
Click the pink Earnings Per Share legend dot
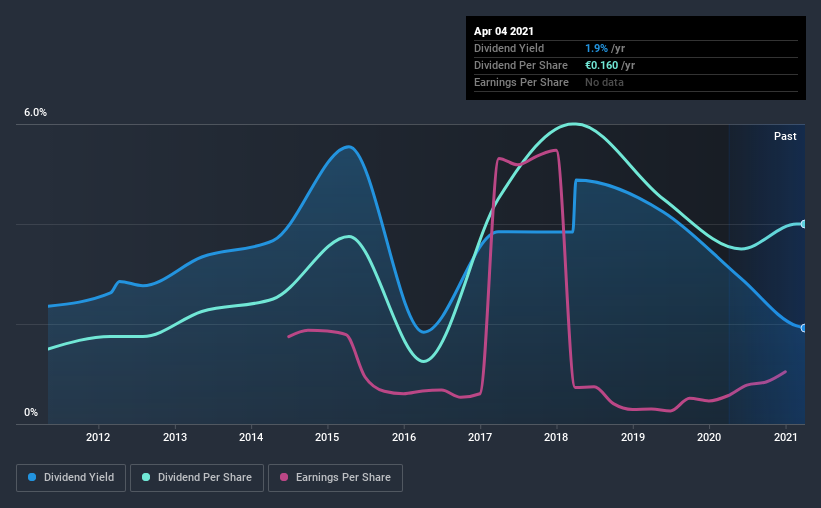[284, 477]
